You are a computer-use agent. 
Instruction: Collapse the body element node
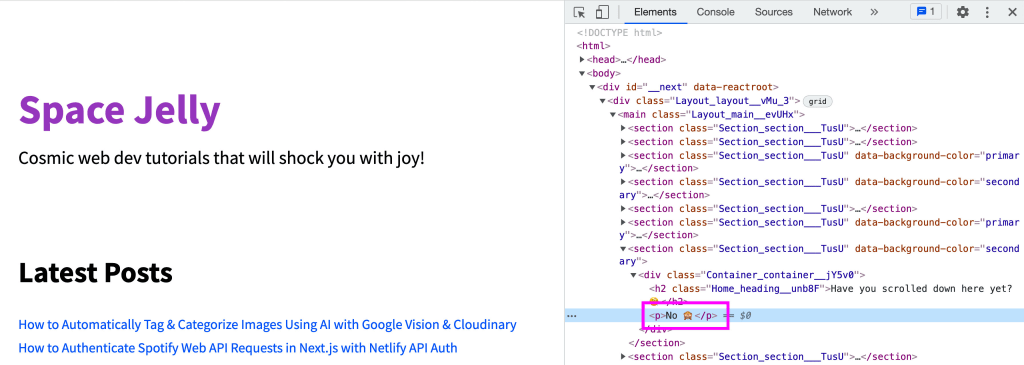[x=582, y=73]
